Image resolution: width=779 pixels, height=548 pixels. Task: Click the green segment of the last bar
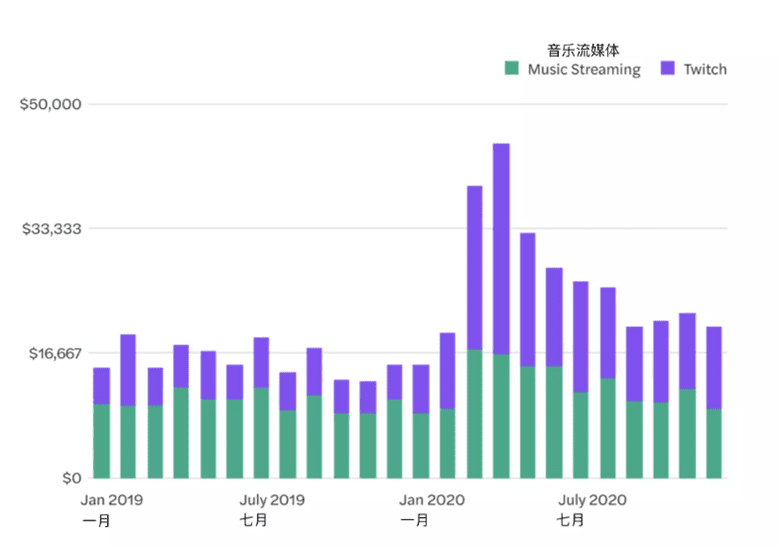pos(714,443)
